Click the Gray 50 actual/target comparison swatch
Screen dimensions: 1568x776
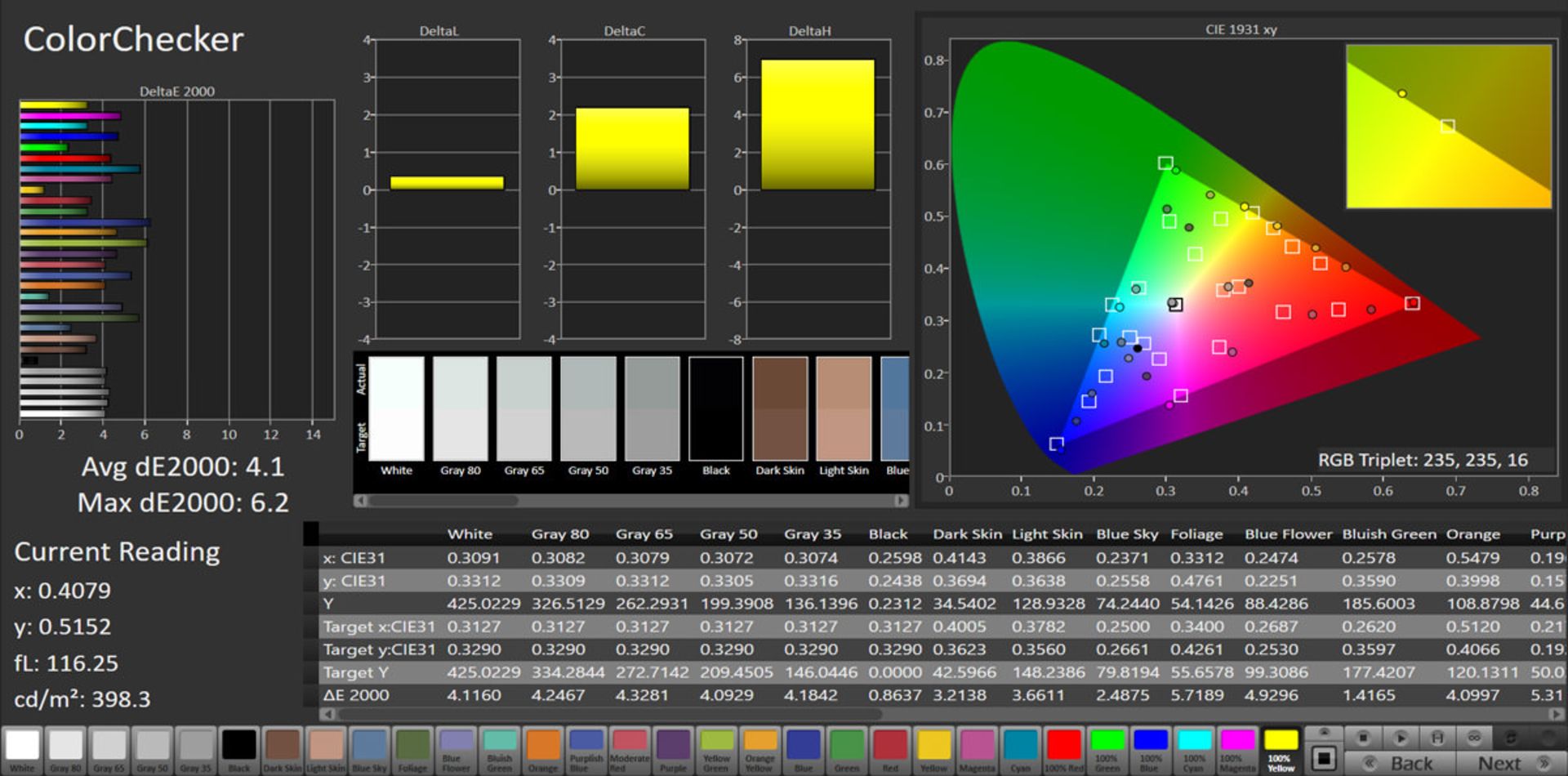588,408
